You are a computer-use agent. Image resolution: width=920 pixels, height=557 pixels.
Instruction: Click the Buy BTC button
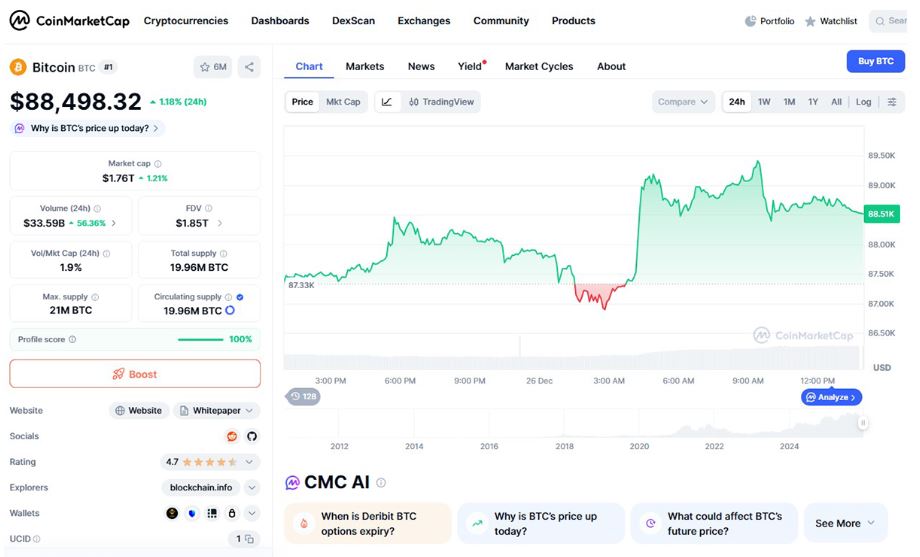[x=875, y=61]
